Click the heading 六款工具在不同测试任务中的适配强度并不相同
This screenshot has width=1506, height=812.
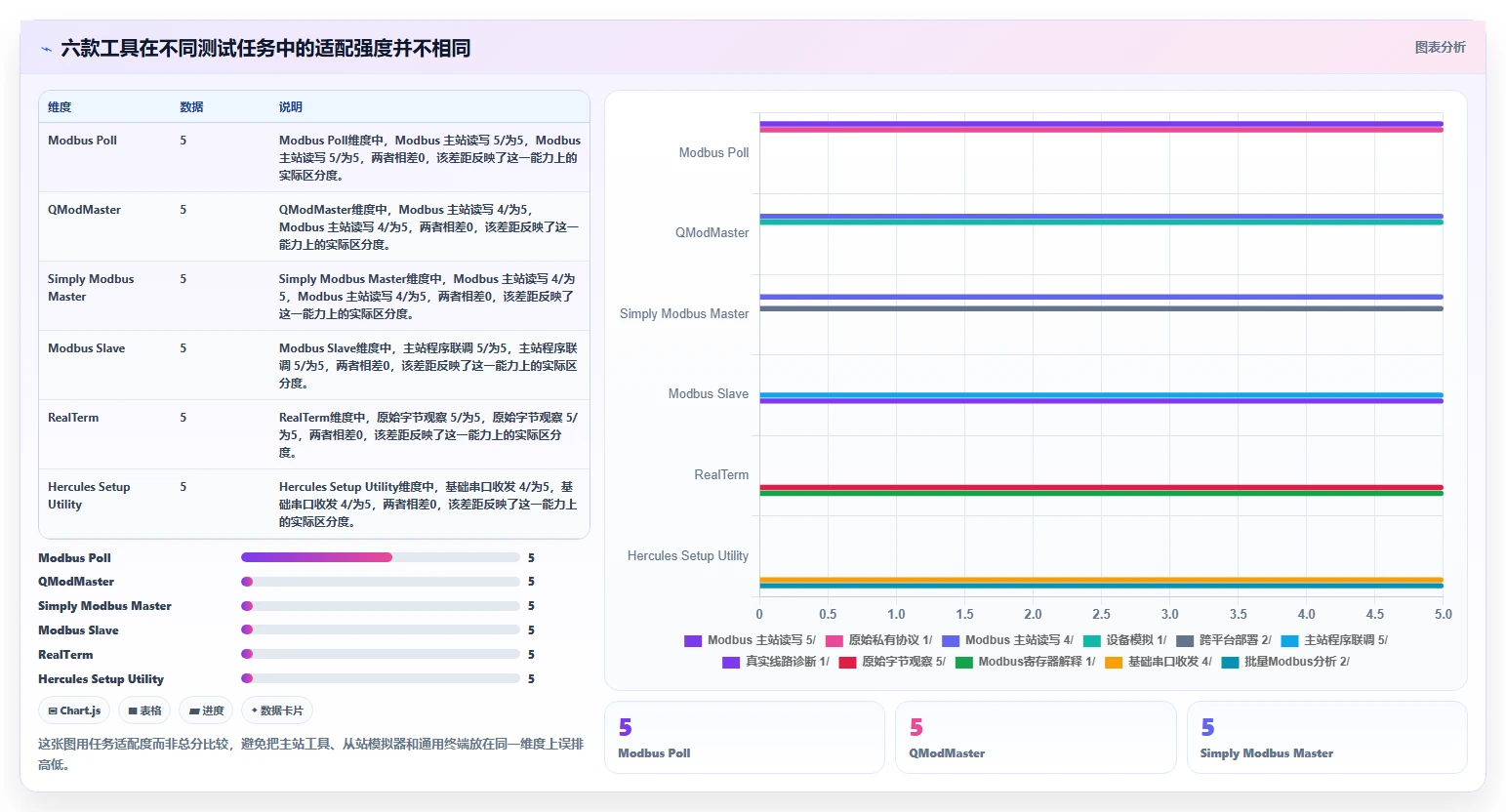pos(265,48)
